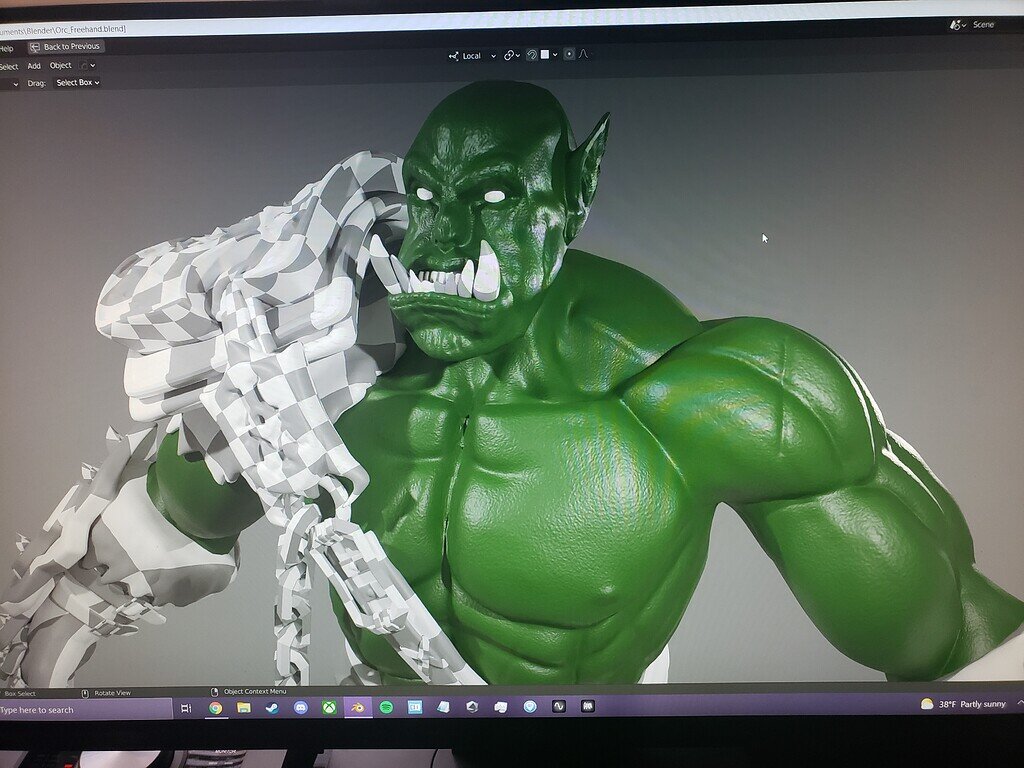The image size is (1024, 768).
Task: Open the Object menu
Action: coord(62,64)
